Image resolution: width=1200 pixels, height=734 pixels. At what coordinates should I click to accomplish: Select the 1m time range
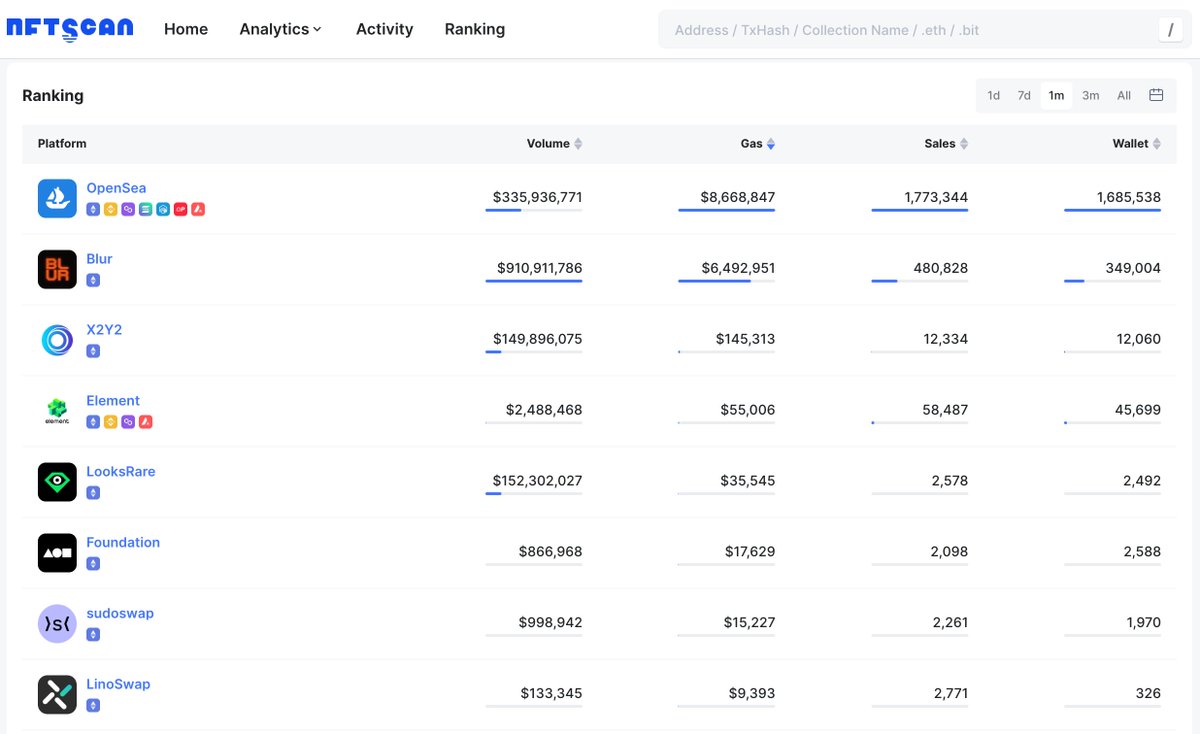1056,95
